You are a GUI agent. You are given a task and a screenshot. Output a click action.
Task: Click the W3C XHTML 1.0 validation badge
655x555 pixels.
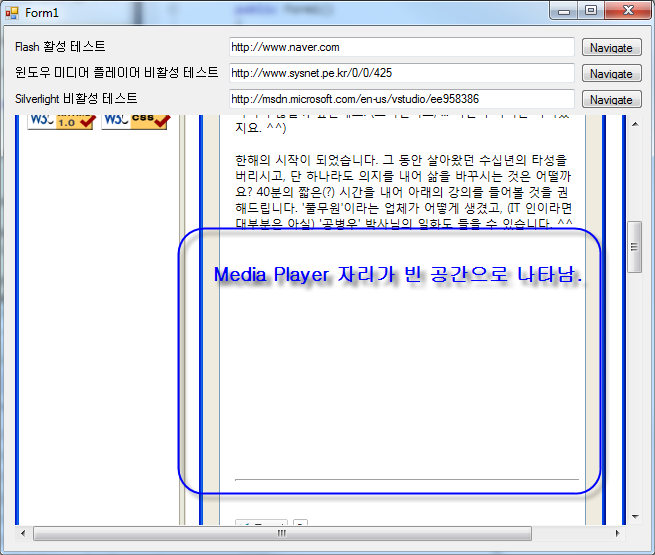click(x=60, y=121)
